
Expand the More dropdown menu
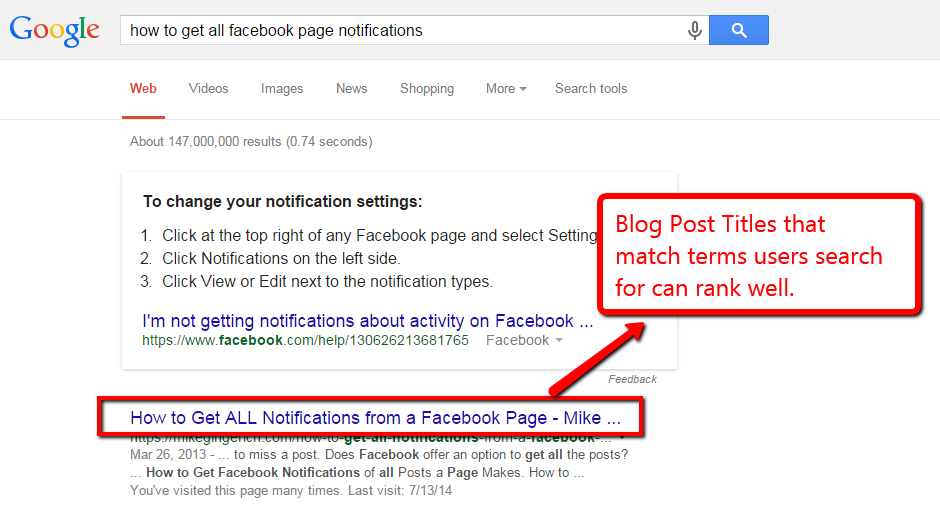tap(506, 89)
